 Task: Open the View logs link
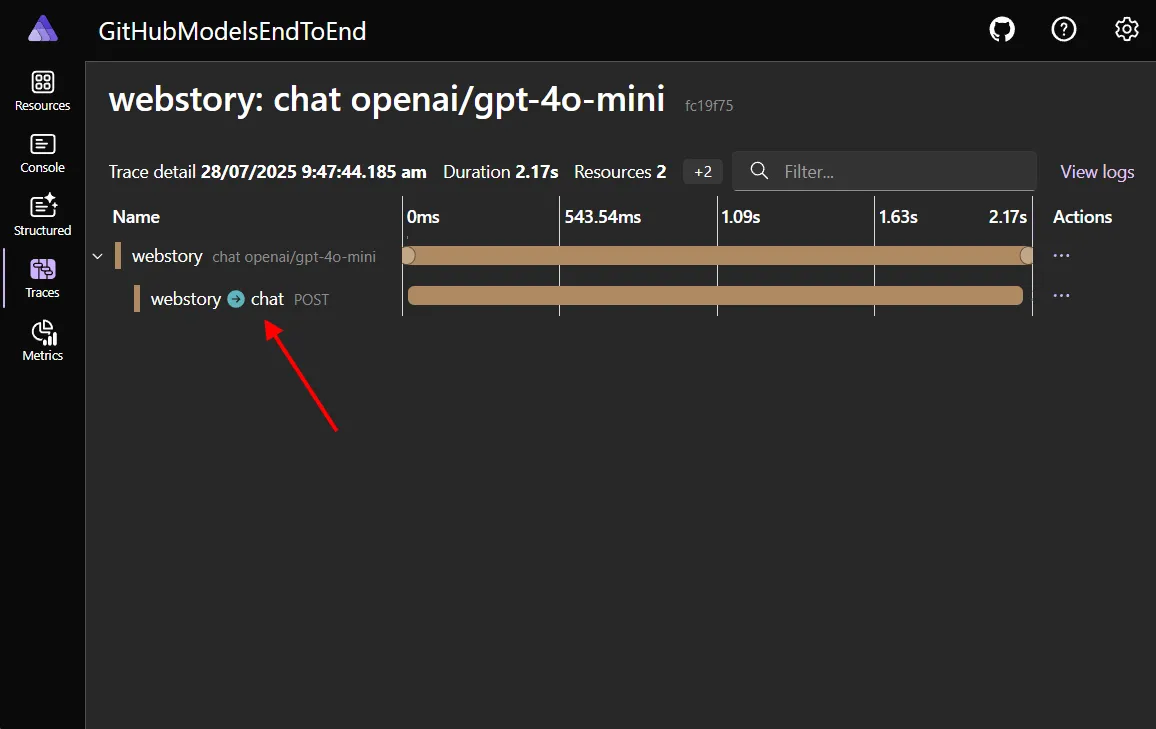pos(1096,171)
